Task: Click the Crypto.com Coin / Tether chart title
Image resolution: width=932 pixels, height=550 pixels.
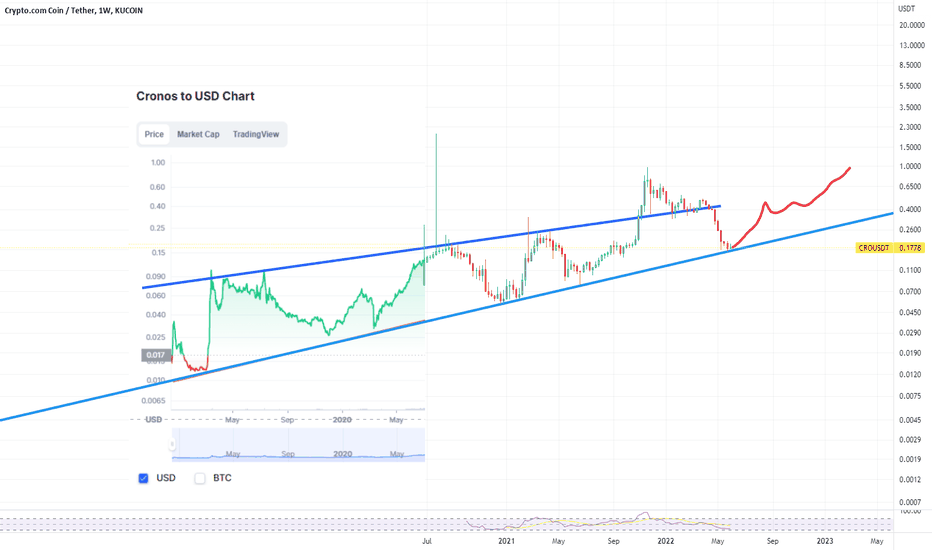Action: [x=74, y=10]
